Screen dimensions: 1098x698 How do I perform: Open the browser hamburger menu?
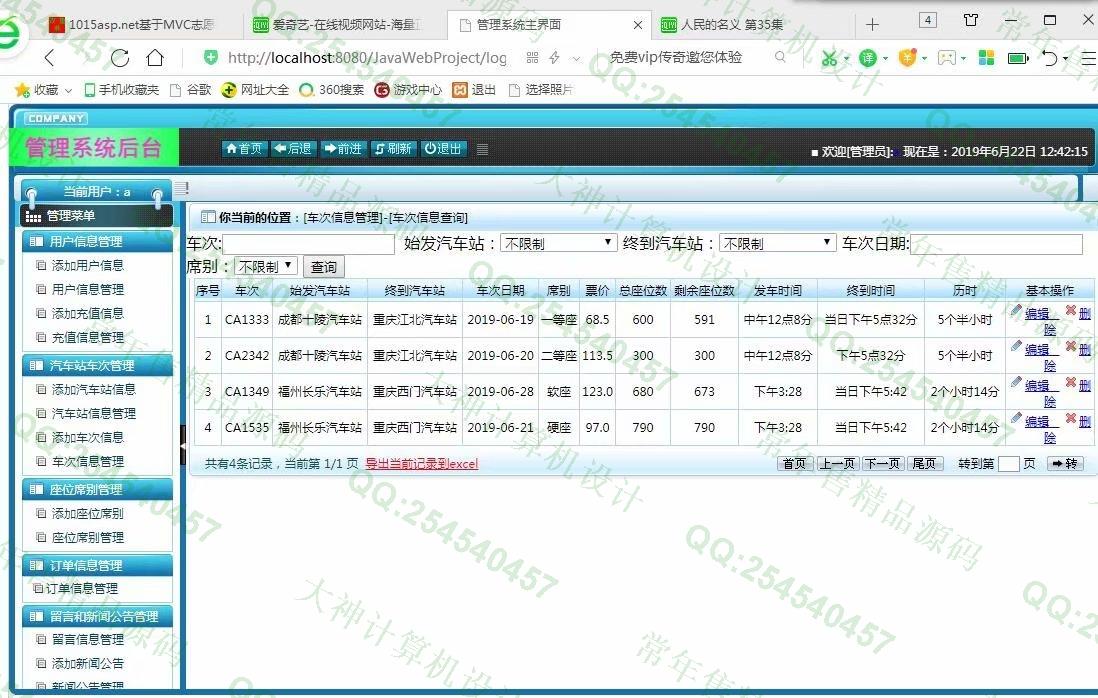coord(1088,59)
